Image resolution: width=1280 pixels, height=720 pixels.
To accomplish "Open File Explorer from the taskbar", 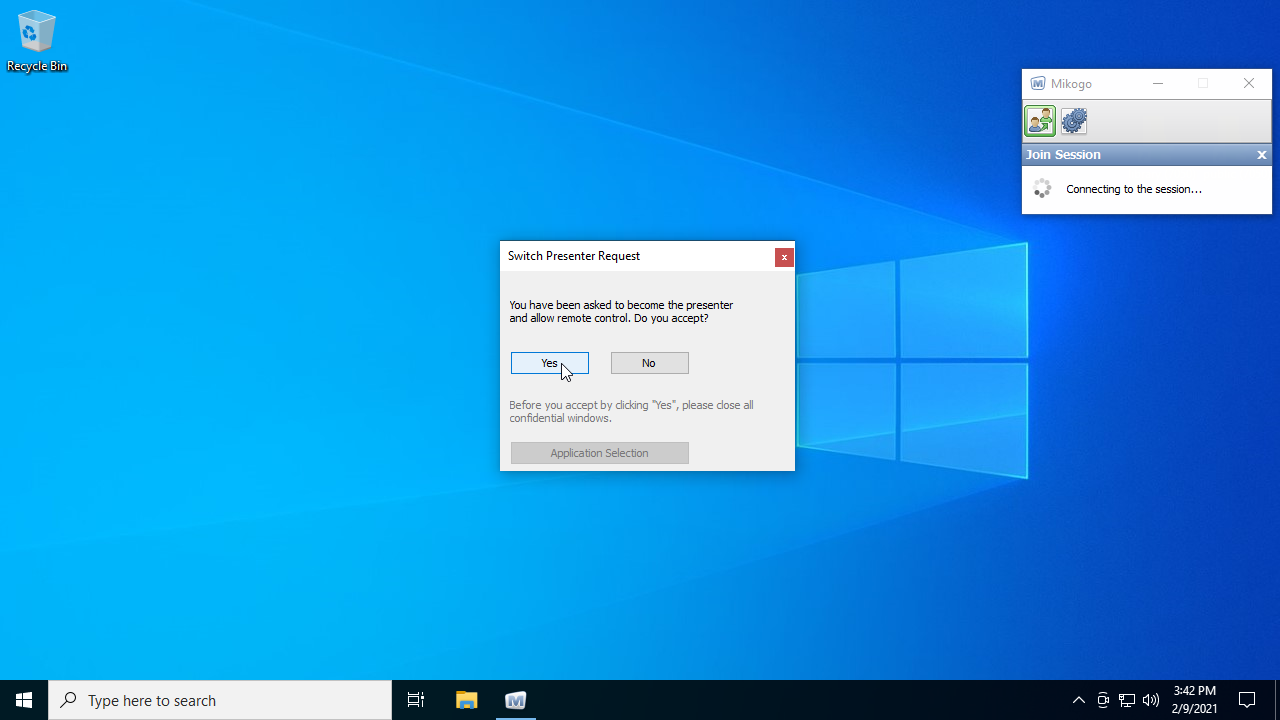I will [466, 700].
